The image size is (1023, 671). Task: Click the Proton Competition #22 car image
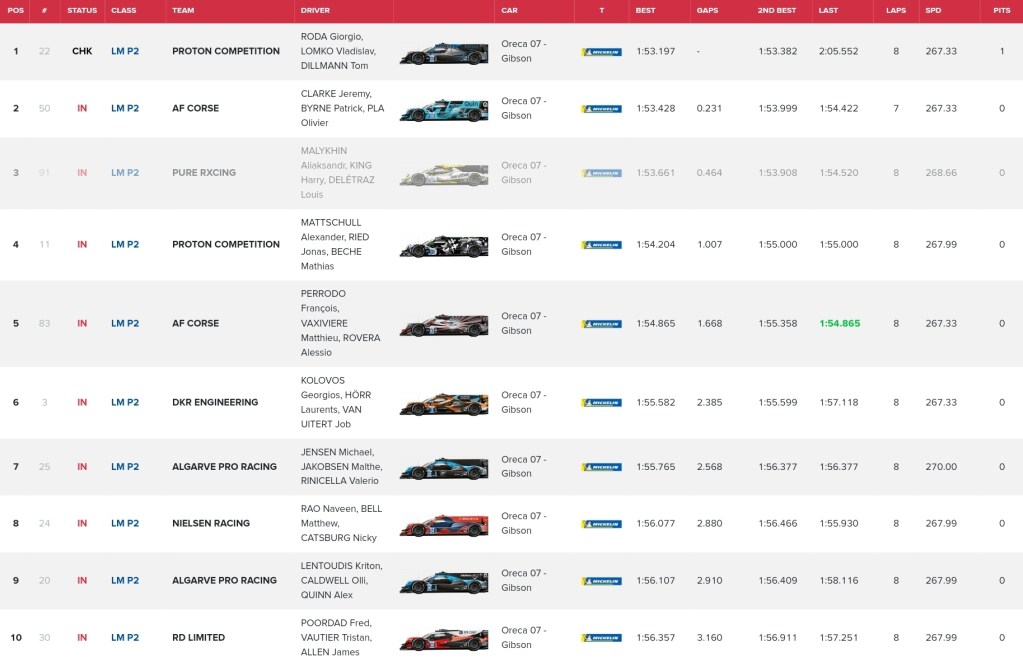point(444,53)
